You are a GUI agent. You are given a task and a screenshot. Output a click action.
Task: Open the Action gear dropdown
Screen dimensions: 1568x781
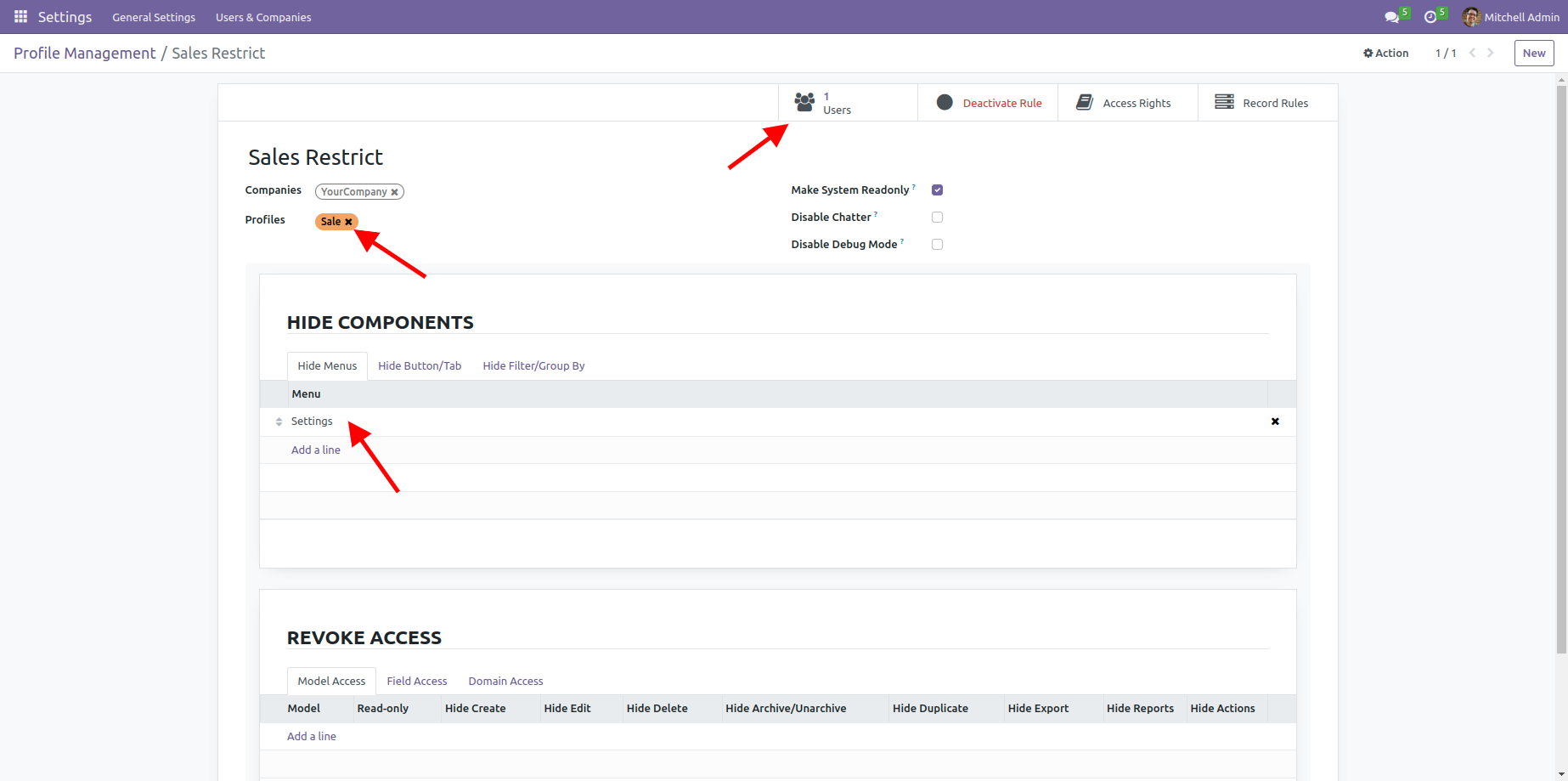1385,53
